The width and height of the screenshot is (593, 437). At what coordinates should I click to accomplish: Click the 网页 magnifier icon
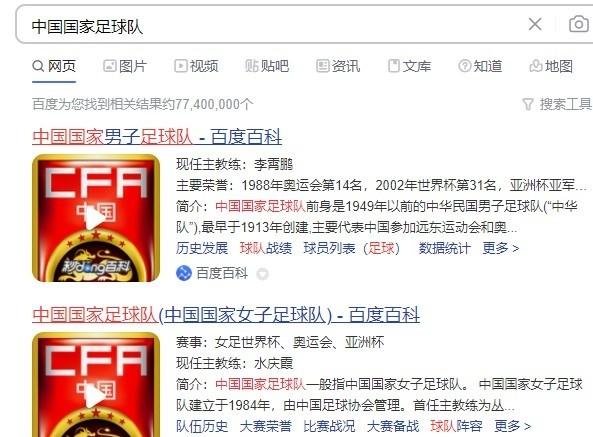point(38,66)
